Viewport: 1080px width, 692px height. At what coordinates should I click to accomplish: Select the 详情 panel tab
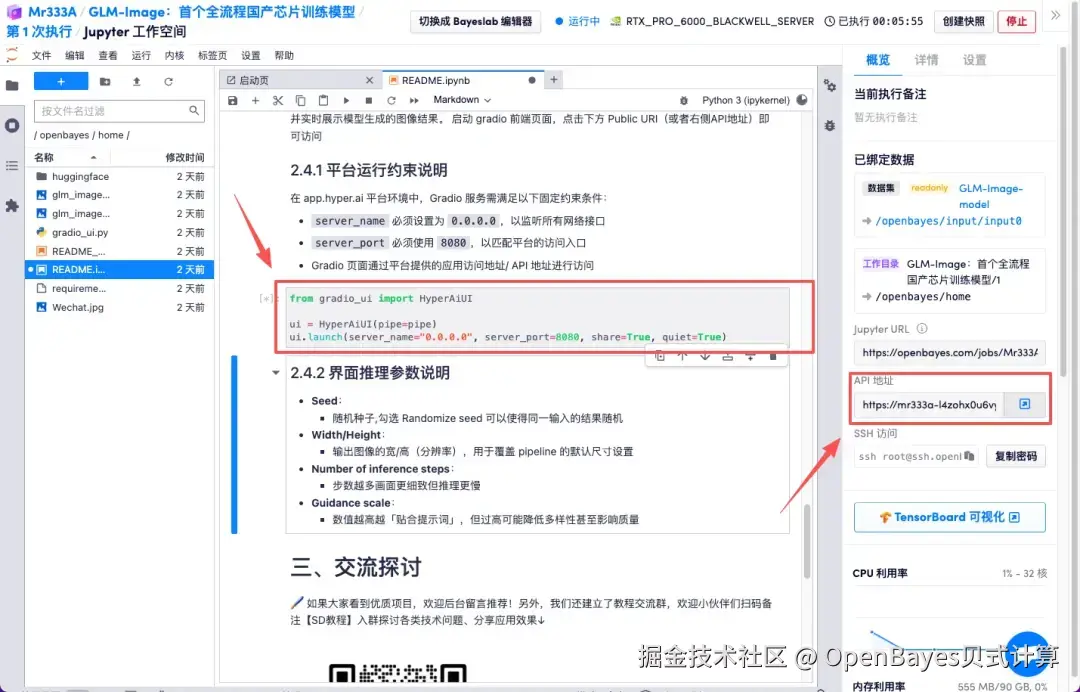[926, 60]
